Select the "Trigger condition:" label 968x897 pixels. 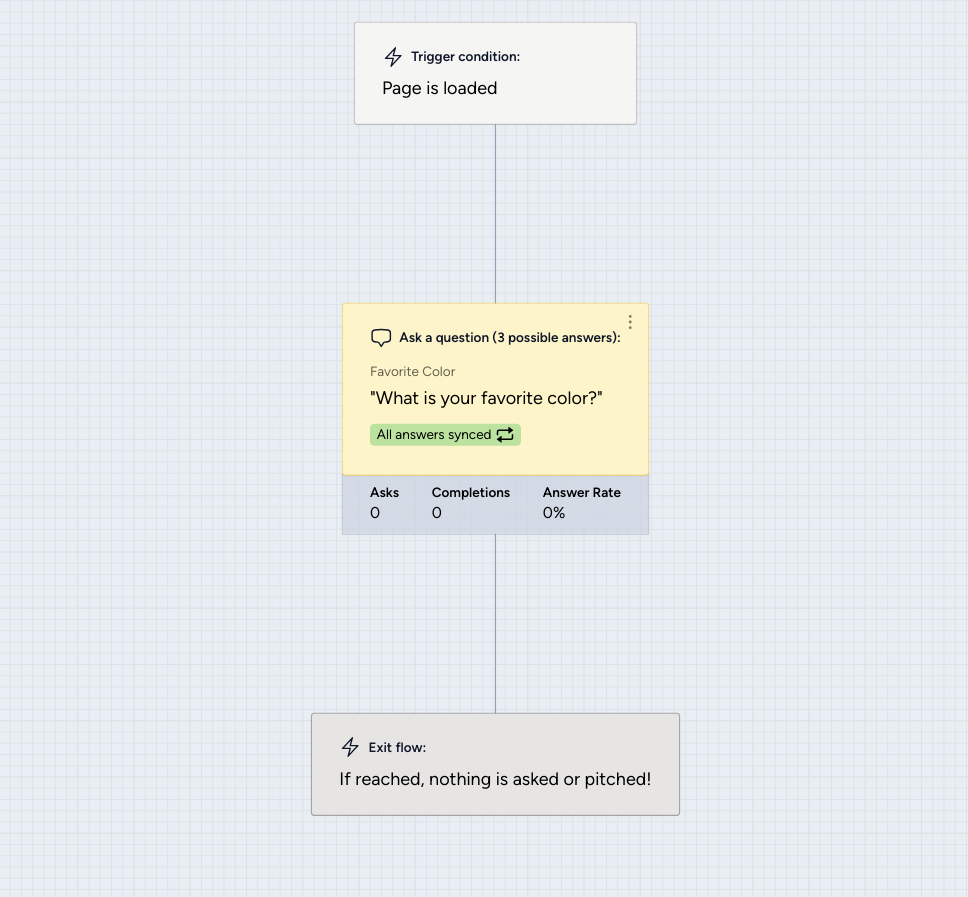click(465, 57)
